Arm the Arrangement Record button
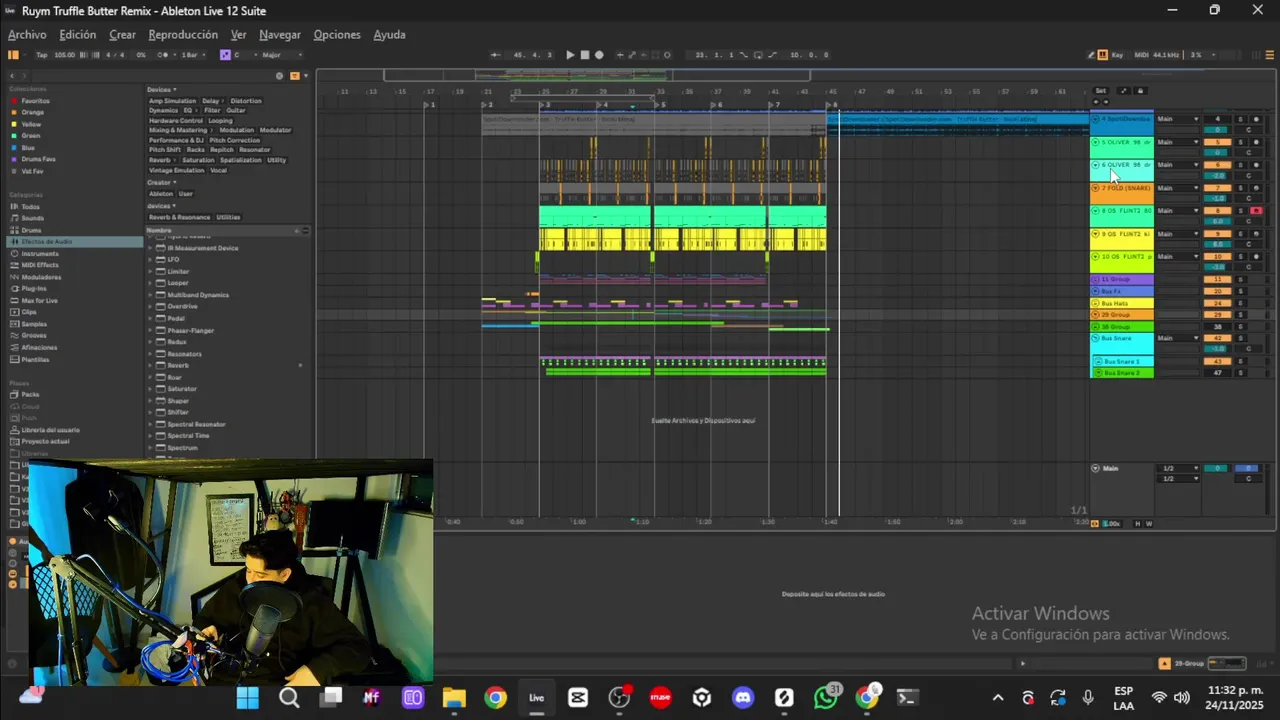Image resolution: width=1280 pixels, height=720 pixels. 599,55
